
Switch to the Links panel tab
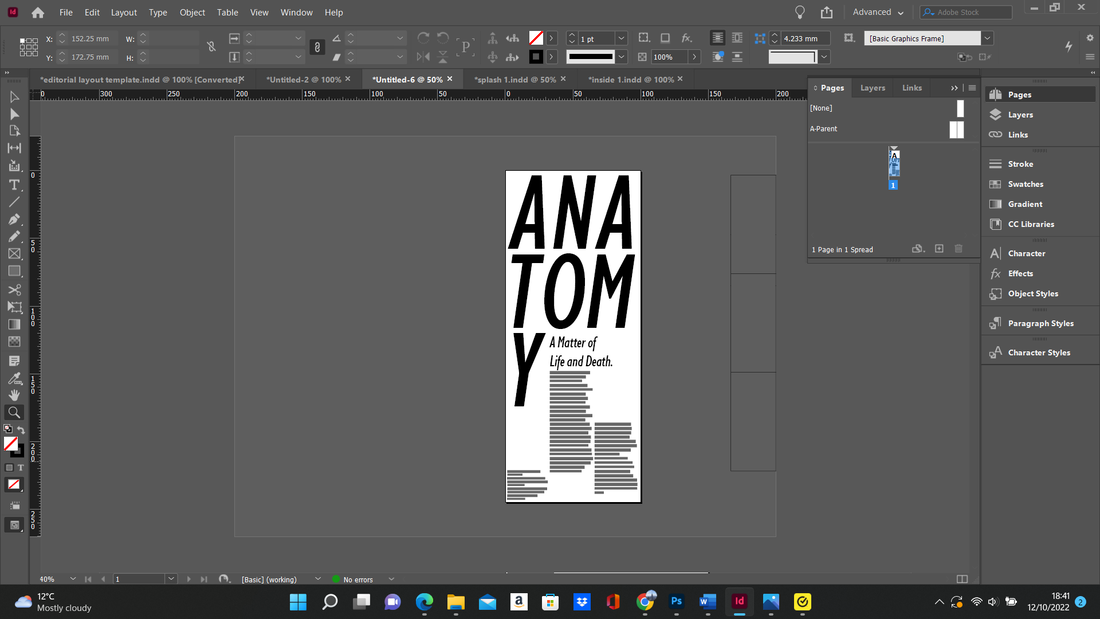click(x=912, y=88)
